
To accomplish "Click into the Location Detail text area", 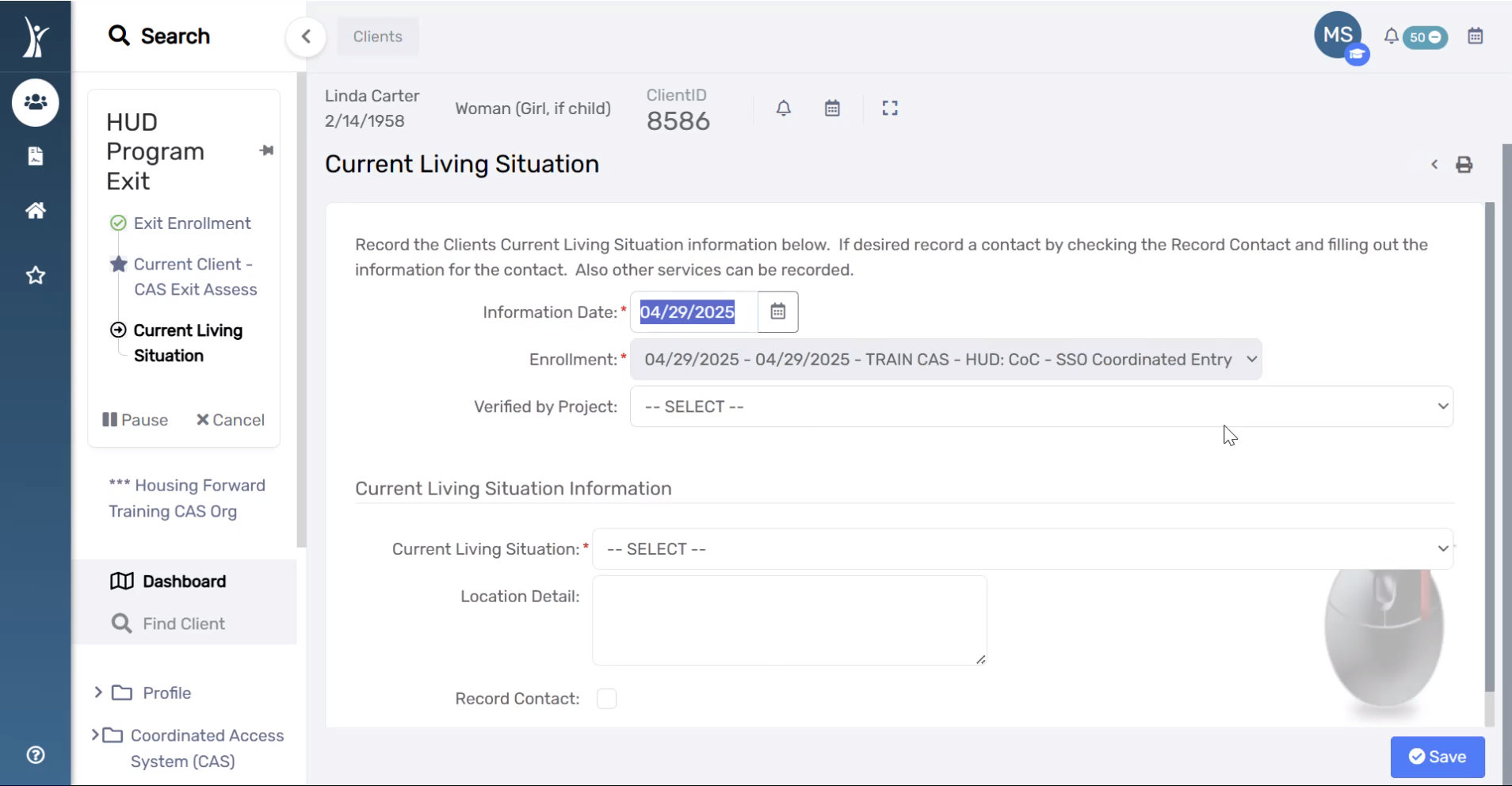I will click(x=789, y=620).
